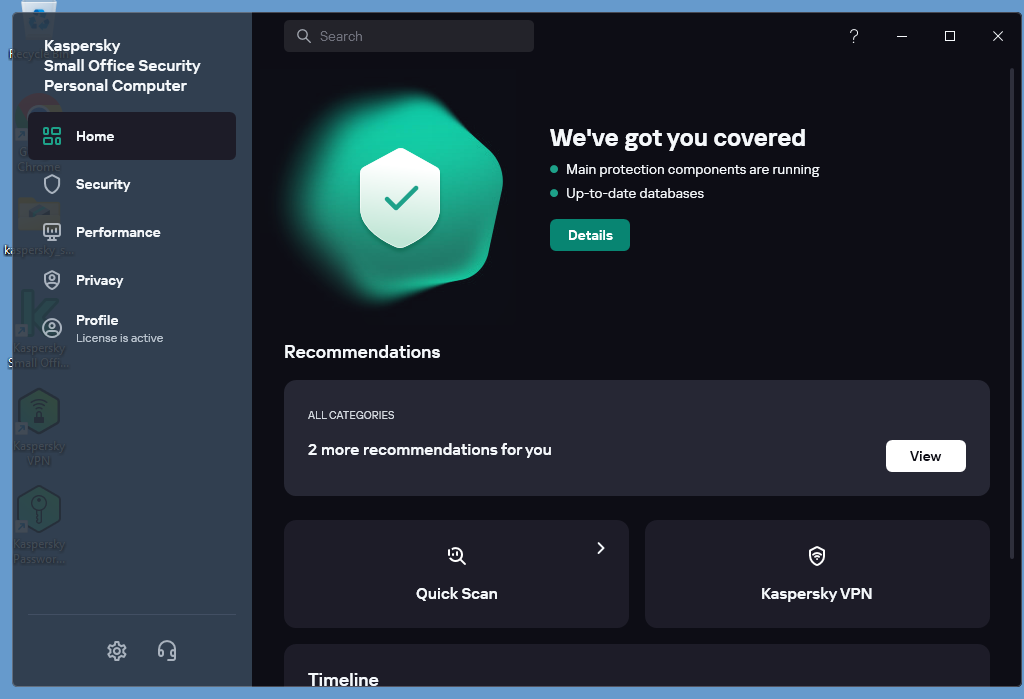The width and height of the screenshot is (1024, 699).
Task: Click the green shield status graphic
Action: click(x=400, y=198)
